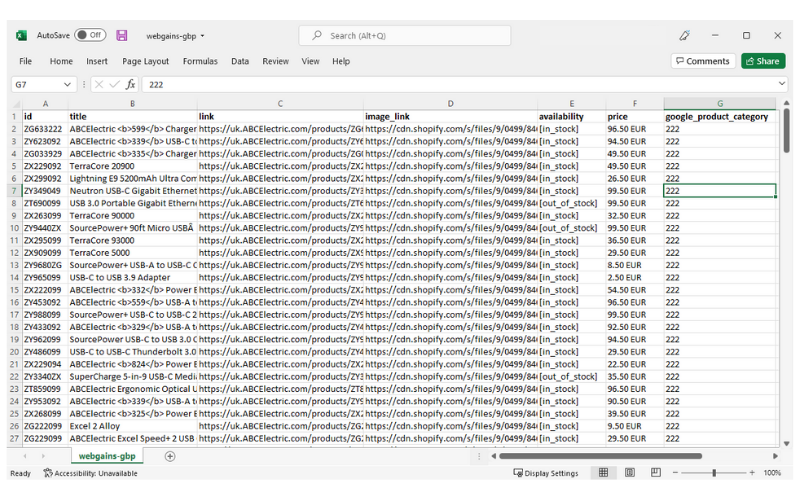Click the horizontal scroll left arrow
This screenshot has width=800, height=500.
click(x=493, y=456)
